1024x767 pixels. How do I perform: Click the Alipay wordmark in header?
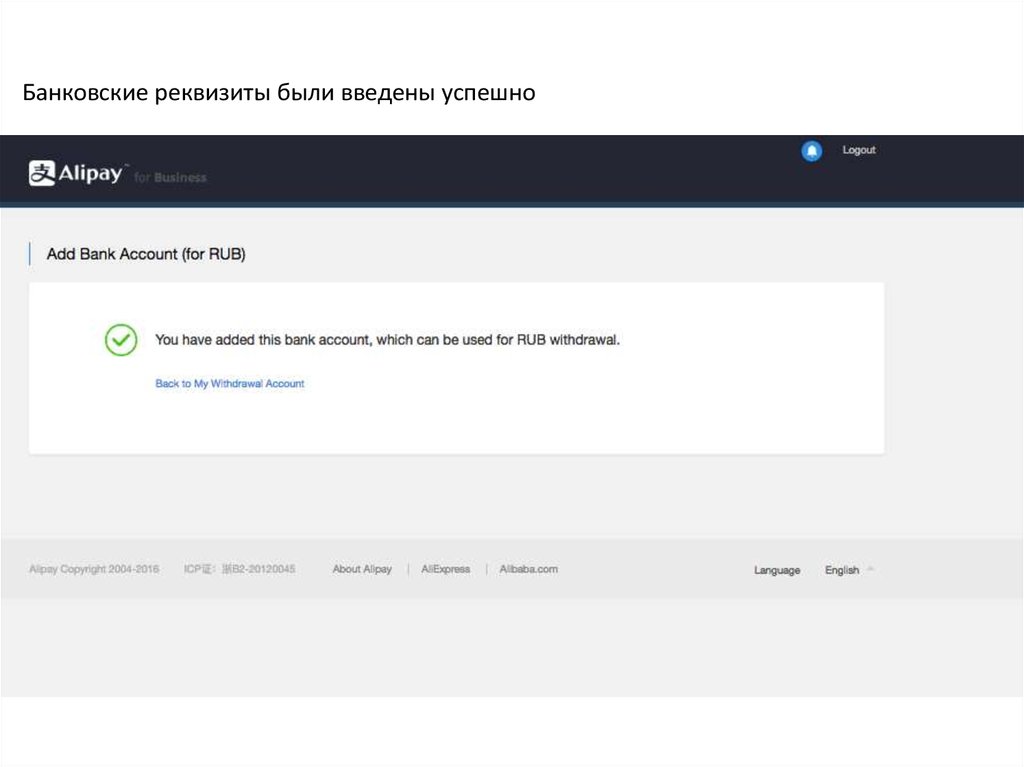pos(90,173)
